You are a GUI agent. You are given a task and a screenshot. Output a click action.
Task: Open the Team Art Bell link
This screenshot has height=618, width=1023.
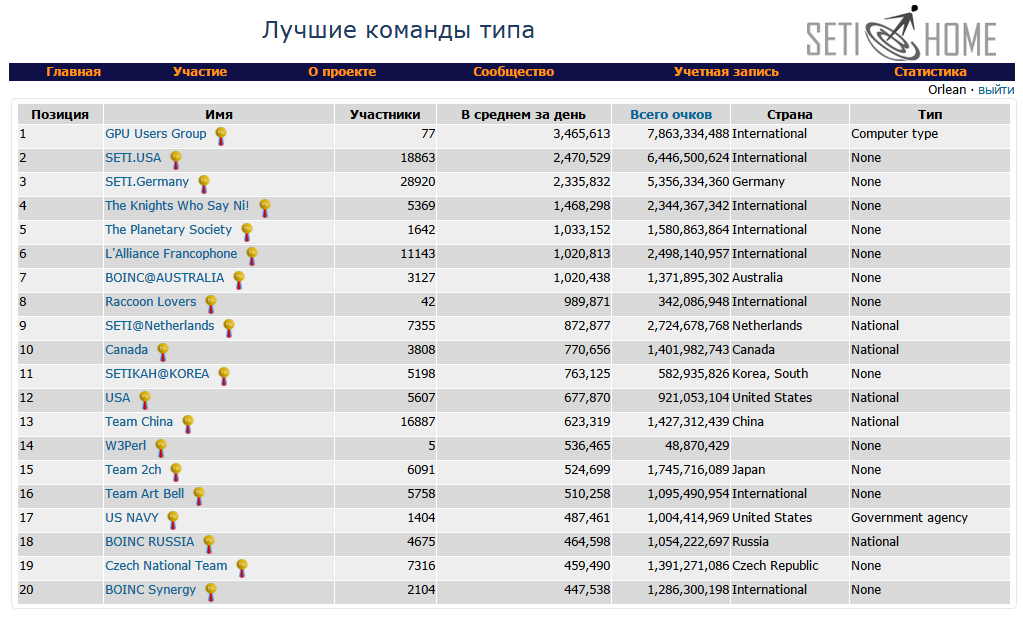(145, 494)
